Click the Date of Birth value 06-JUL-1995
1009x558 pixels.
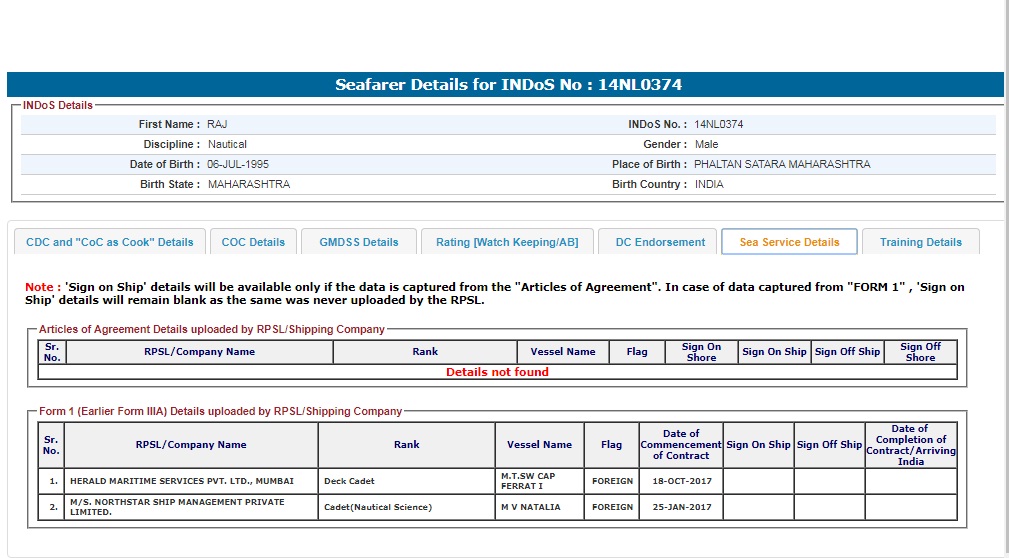click(x=238, y=164)
